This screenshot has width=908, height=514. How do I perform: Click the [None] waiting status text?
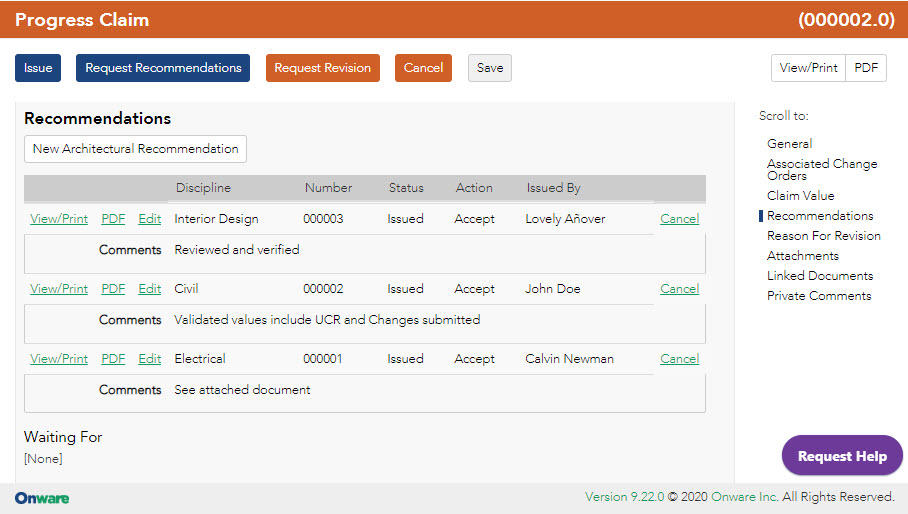tap(43, 458)
